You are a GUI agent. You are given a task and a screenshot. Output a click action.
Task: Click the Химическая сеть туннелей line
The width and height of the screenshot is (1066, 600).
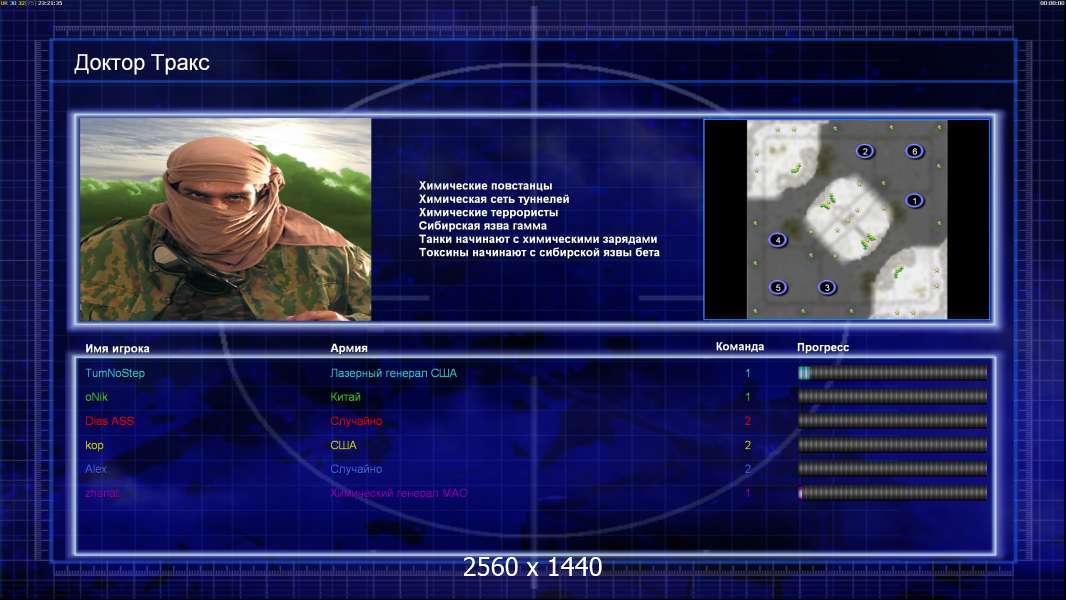point(494,199)
